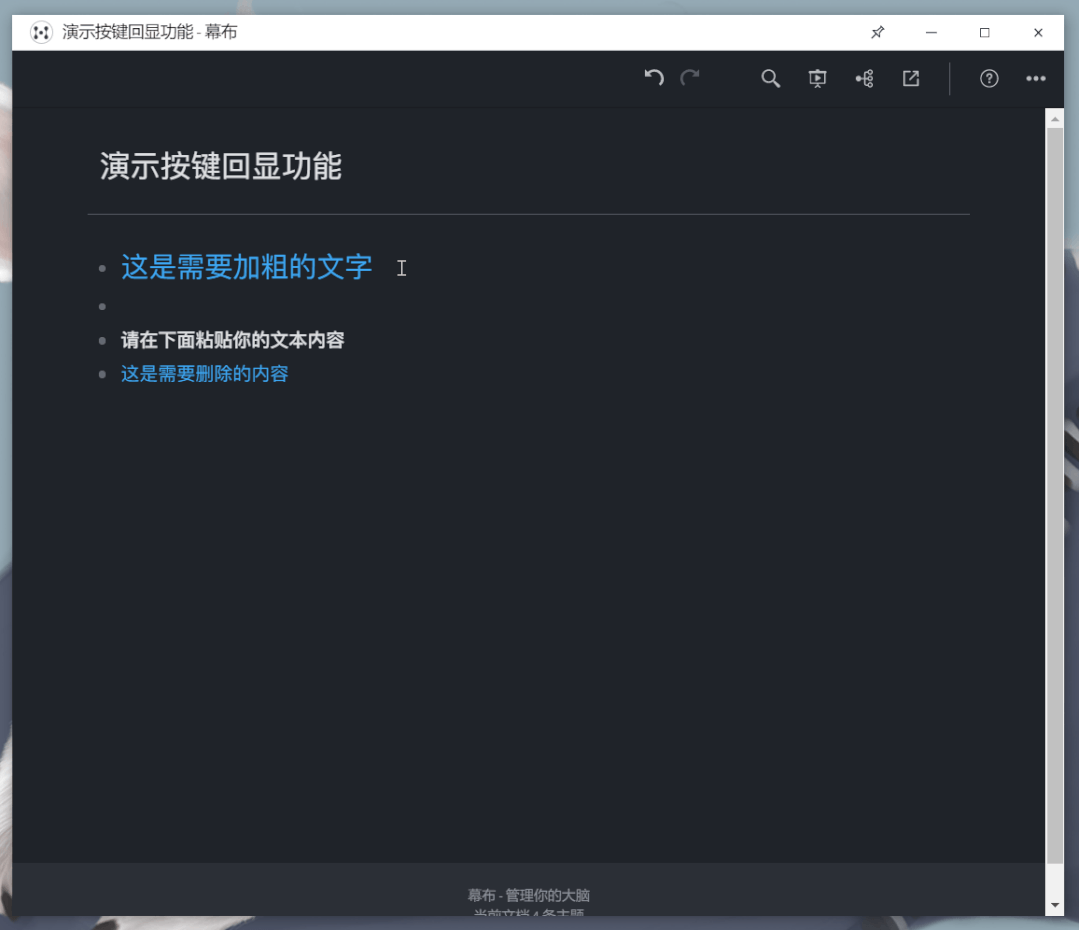1079x930 pixels.
Task: Click the bullet of 请在下面粘贴你的文本内容
Action: (x=103, y=341)
